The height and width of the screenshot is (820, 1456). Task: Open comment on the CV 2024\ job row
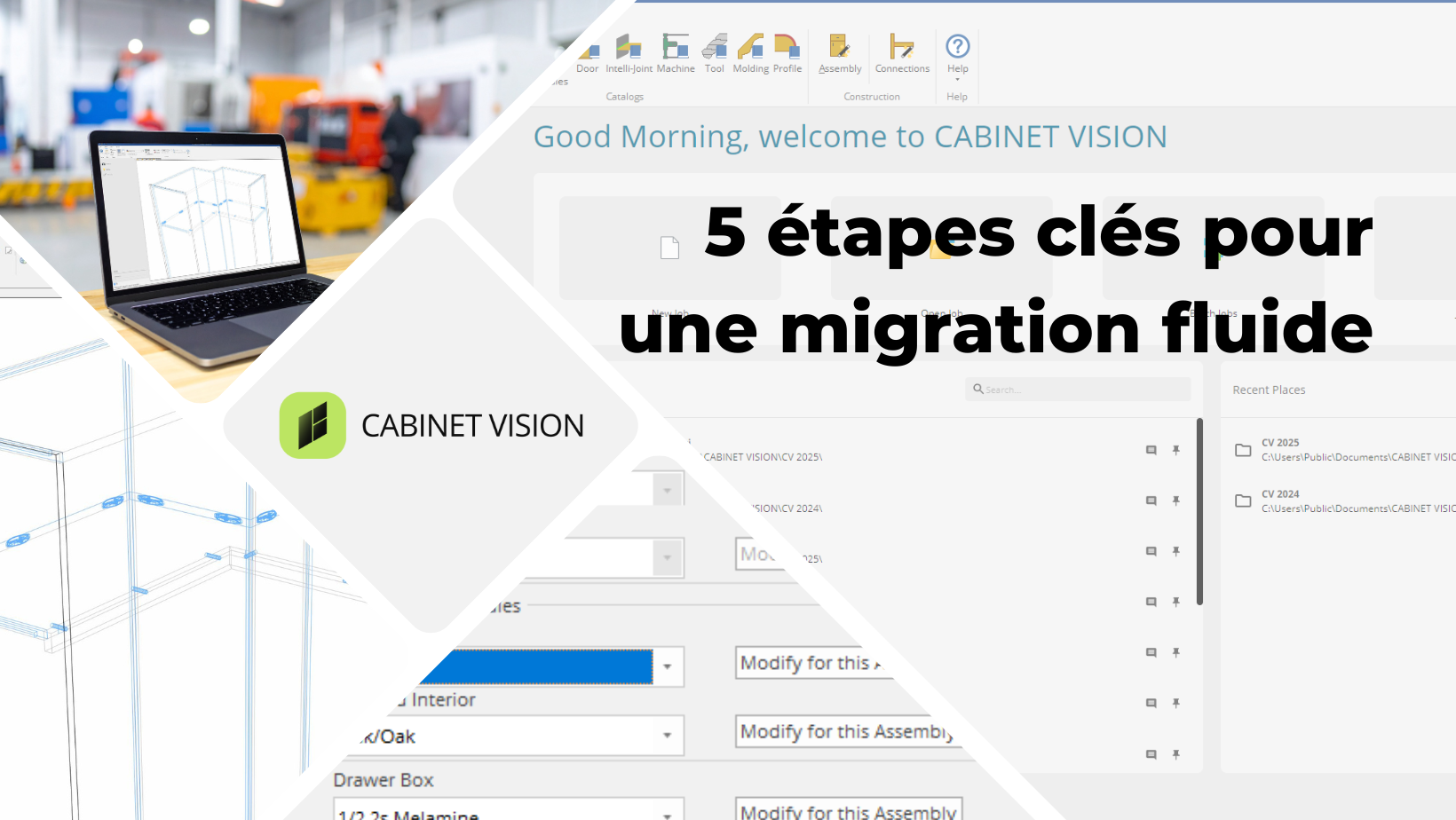[1151, 501]
